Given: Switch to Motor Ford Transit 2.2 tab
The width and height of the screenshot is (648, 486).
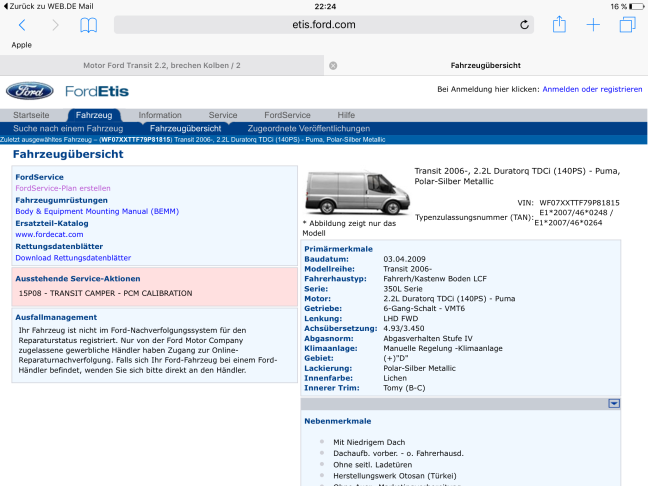Looking at the screenshot, I should coord(162,65).
